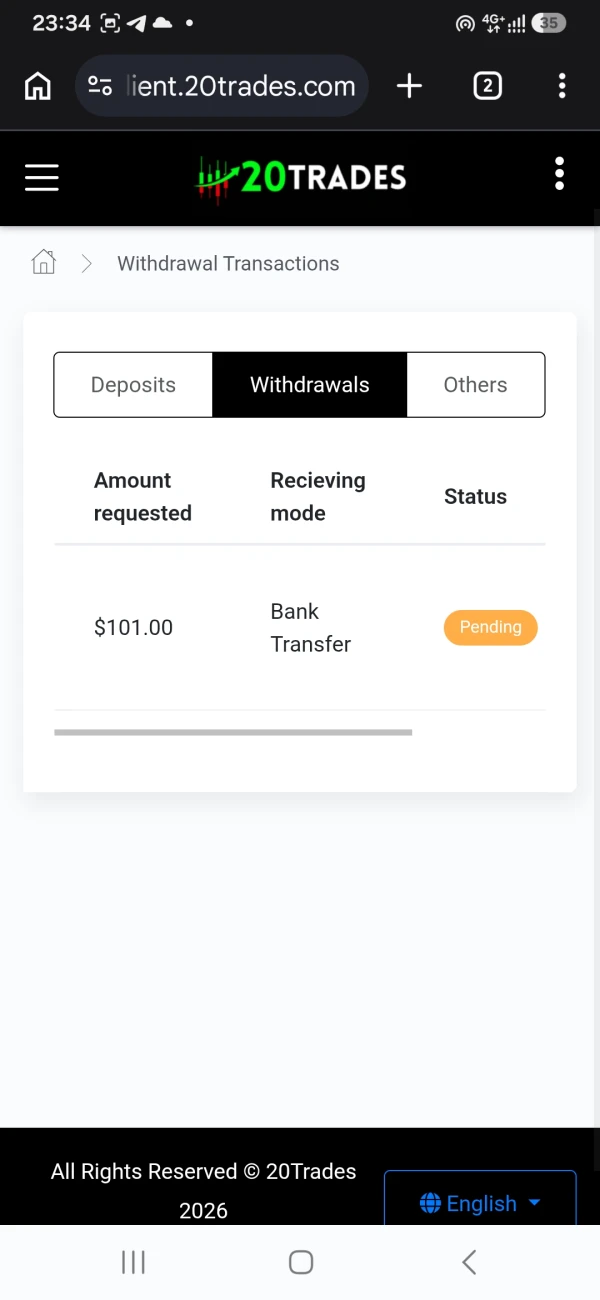Screen dimensions: 600x1300
Task: Open the site's three-dot options menu
Action: pos(559,174)
